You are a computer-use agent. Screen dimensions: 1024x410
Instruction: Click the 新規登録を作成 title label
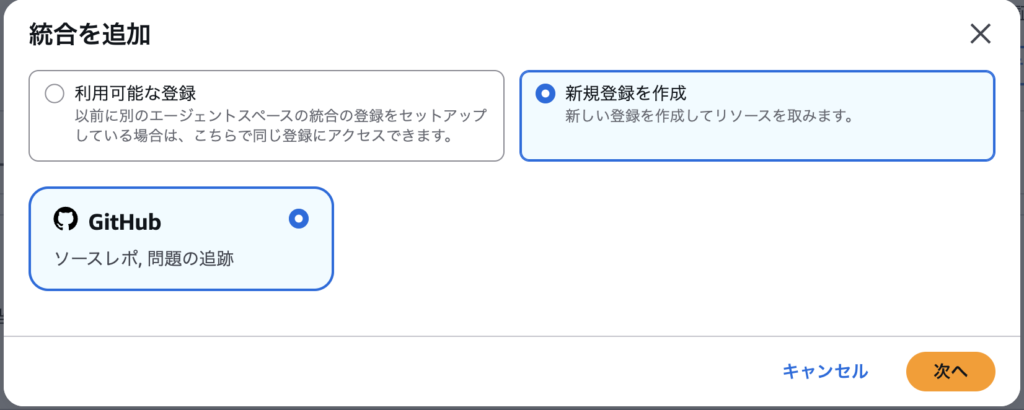click(x=625, y=93)
